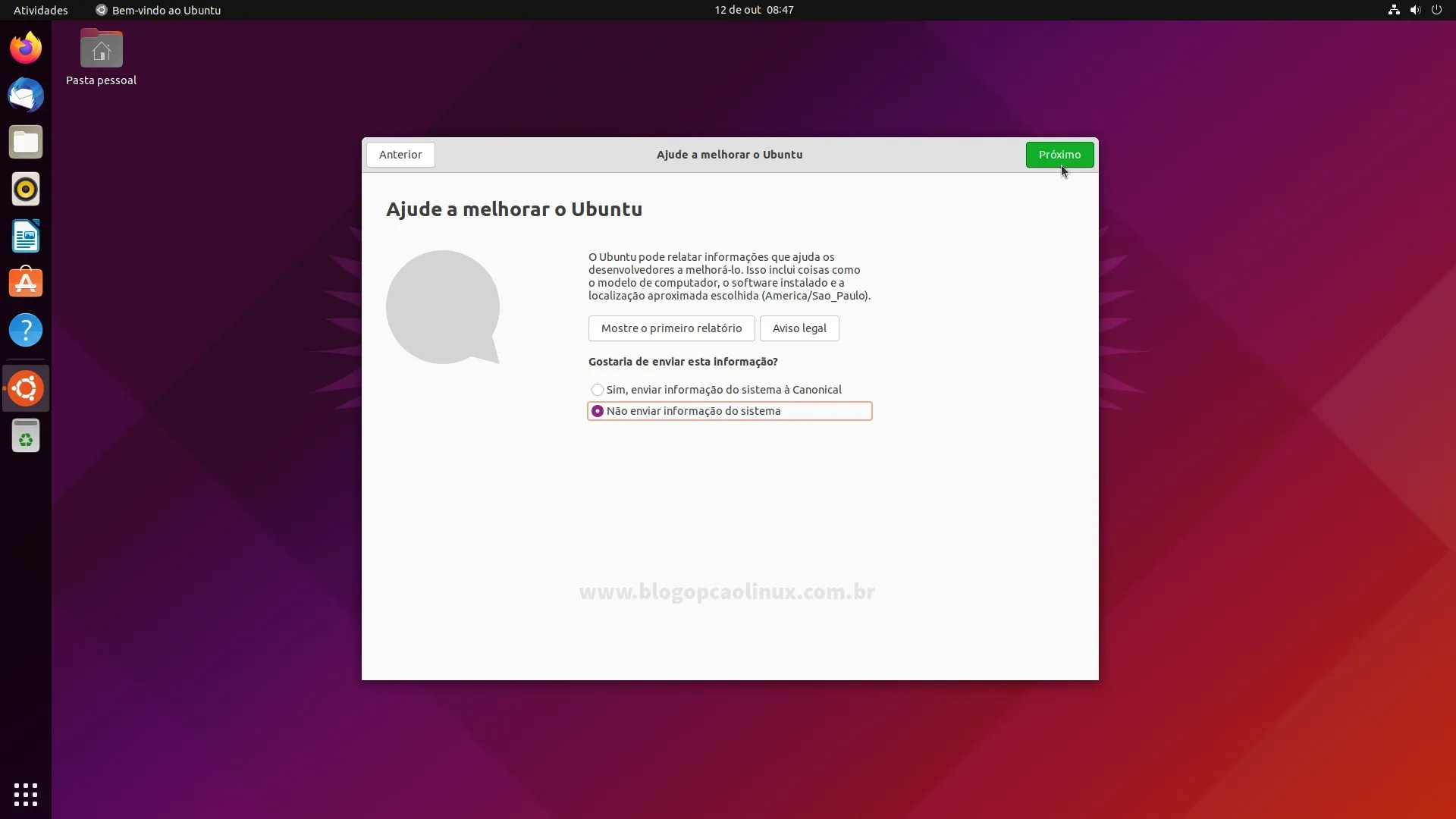Go to Próximo page
The image size is (1456, 819).
1059,155
